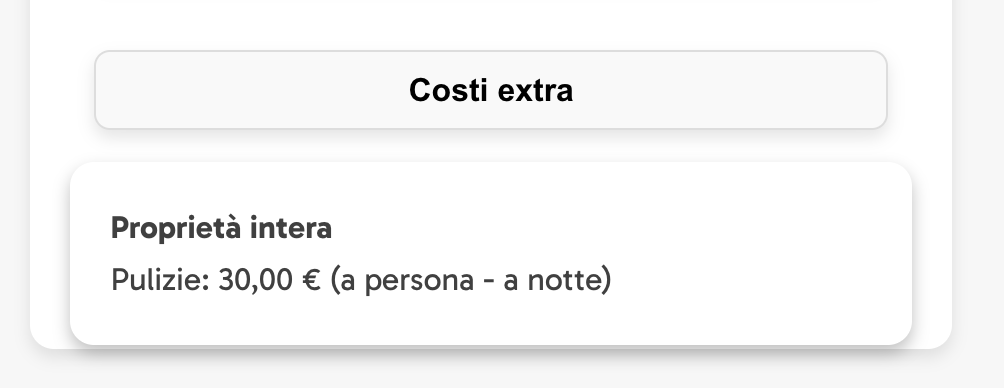The height and width of the screenshot is (388, 1004).
Task: Click the word persona in the fee line
Action: click(419, 280)
